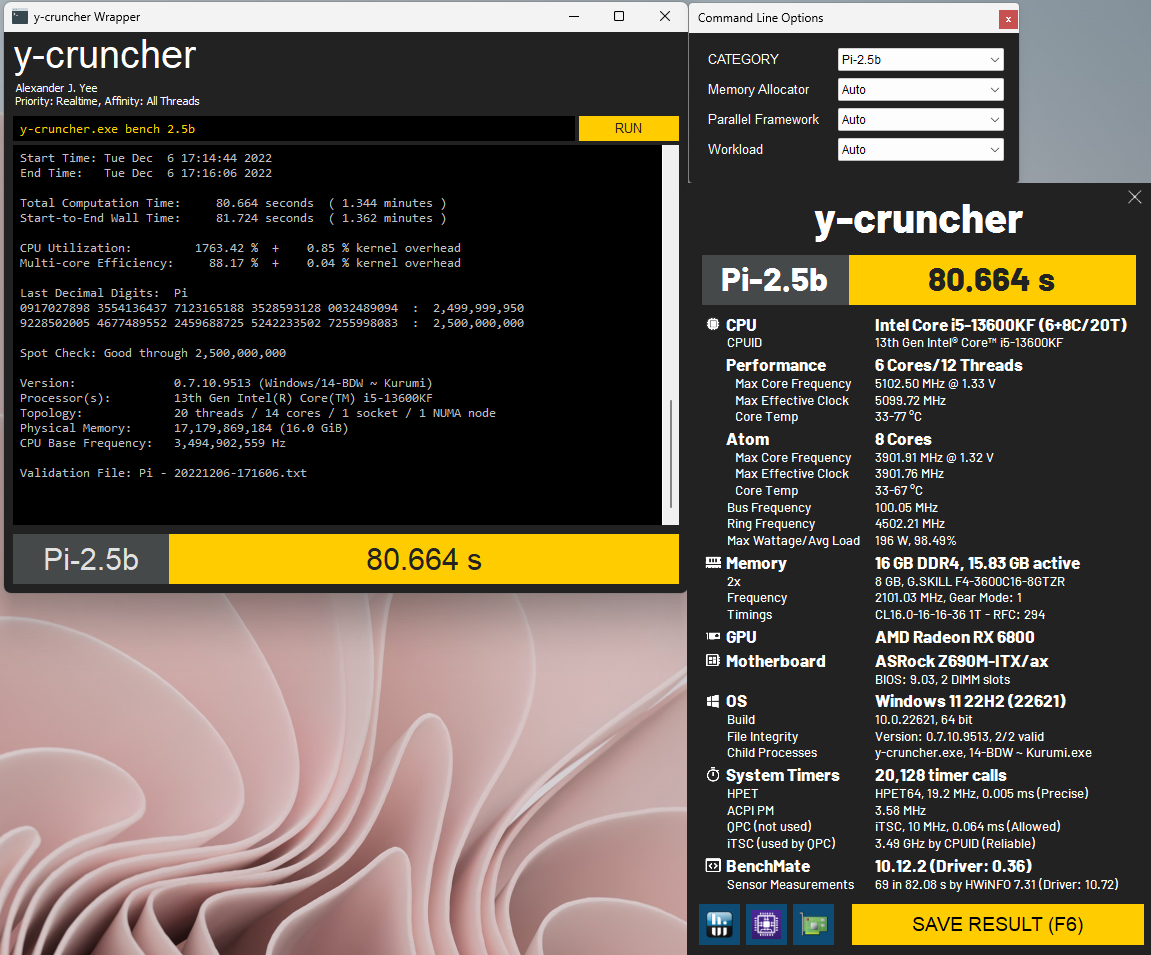Close the Command Line Options window
This screenshot has width=1151, height=955.
1008,20
